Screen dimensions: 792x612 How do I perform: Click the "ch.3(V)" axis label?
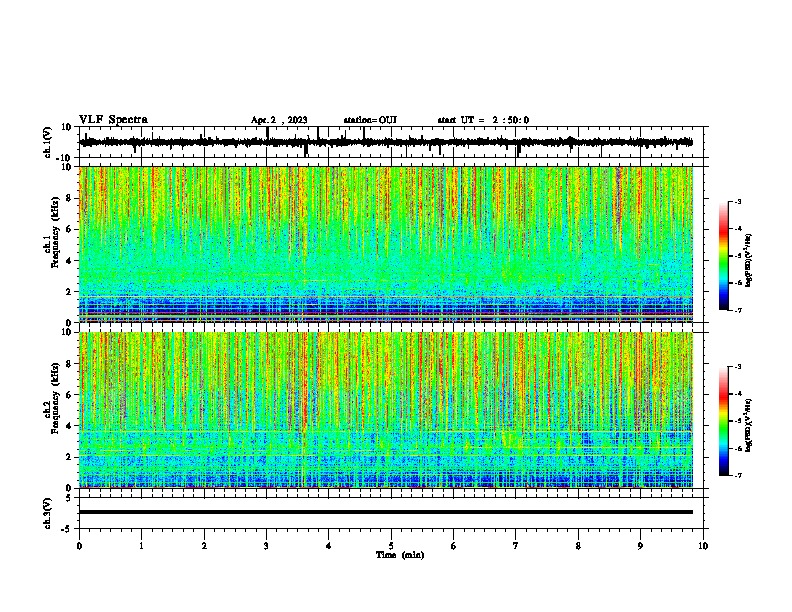[x=48, y=513]
